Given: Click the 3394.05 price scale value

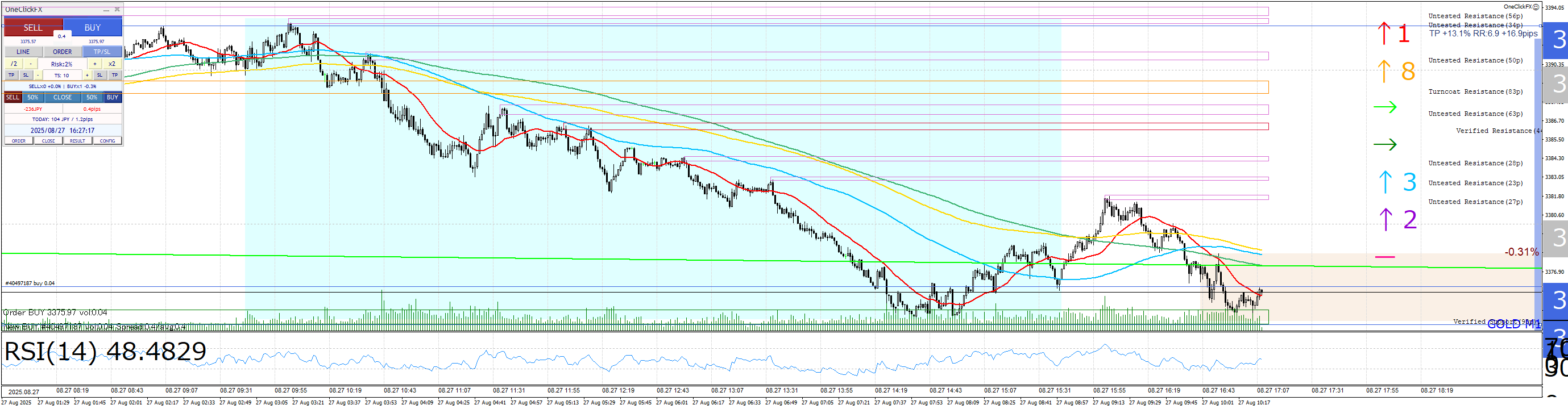Looking at the screenshot, I should click(x=1554, y=7).
